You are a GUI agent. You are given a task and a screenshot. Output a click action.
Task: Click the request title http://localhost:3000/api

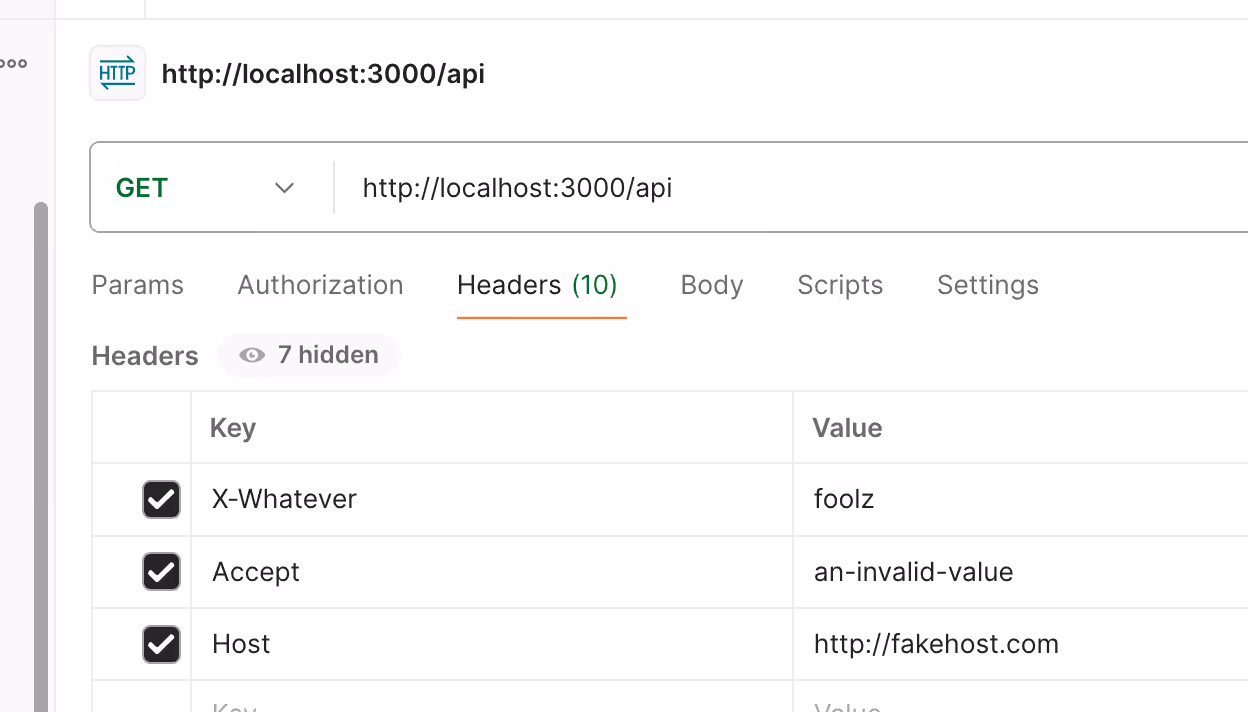[x=323, y=75]
